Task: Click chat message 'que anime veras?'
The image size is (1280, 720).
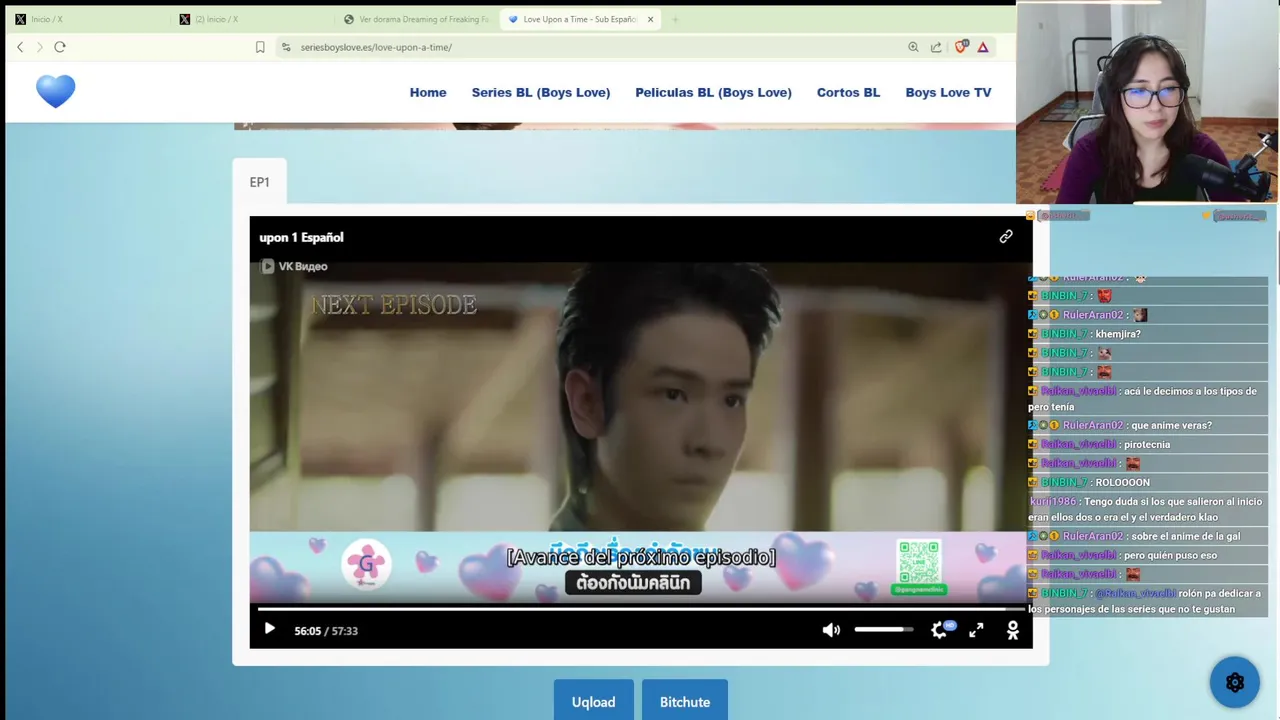Action: [x=1171, y=425]
